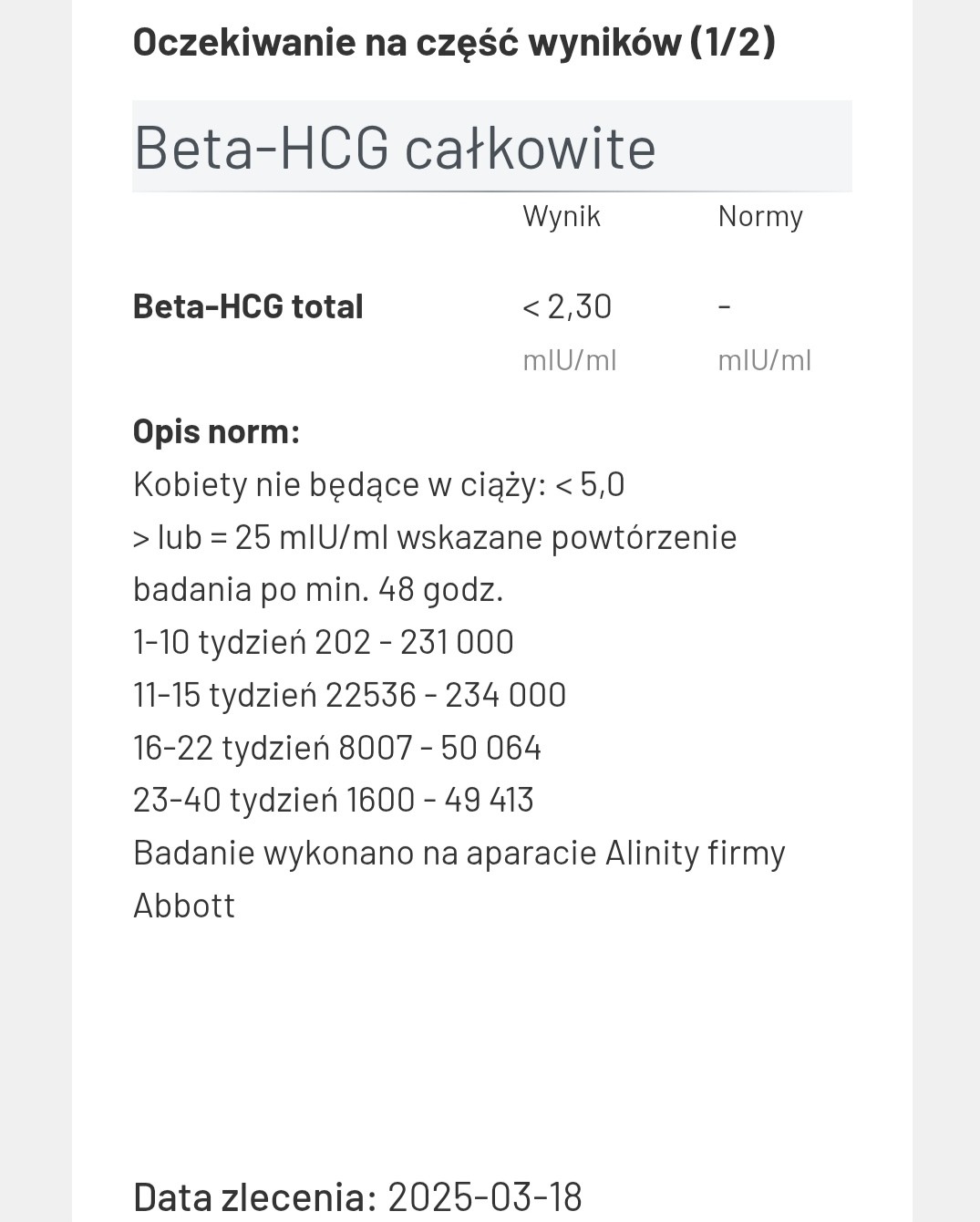980x1222 pixels.
Task: Select the "Opis norm:" label
Action: click(x=216, y=431)
